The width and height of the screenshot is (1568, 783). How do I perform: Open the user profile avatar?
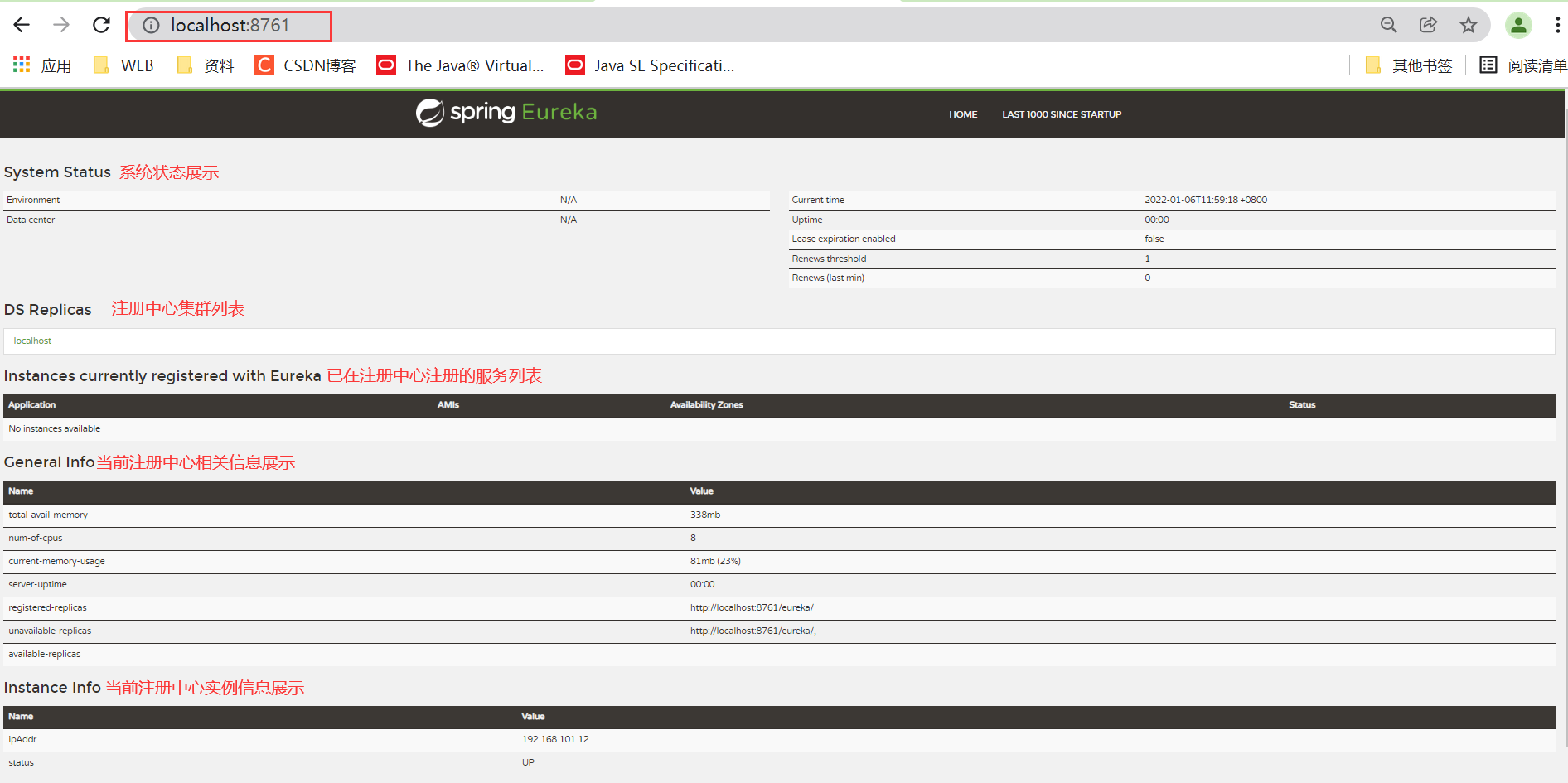tap(1518, 26)
